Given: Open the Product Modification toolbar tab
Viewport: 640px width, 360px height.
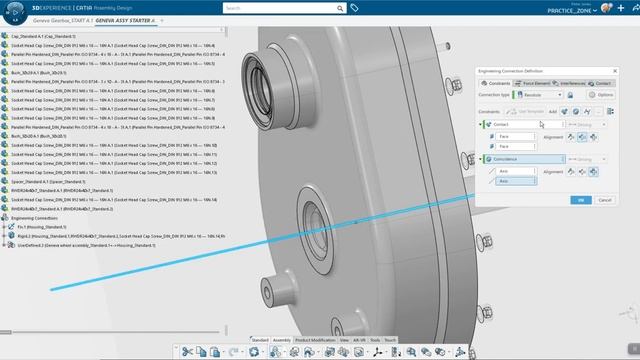Looking at the screenshot, I should pos(315,340).
